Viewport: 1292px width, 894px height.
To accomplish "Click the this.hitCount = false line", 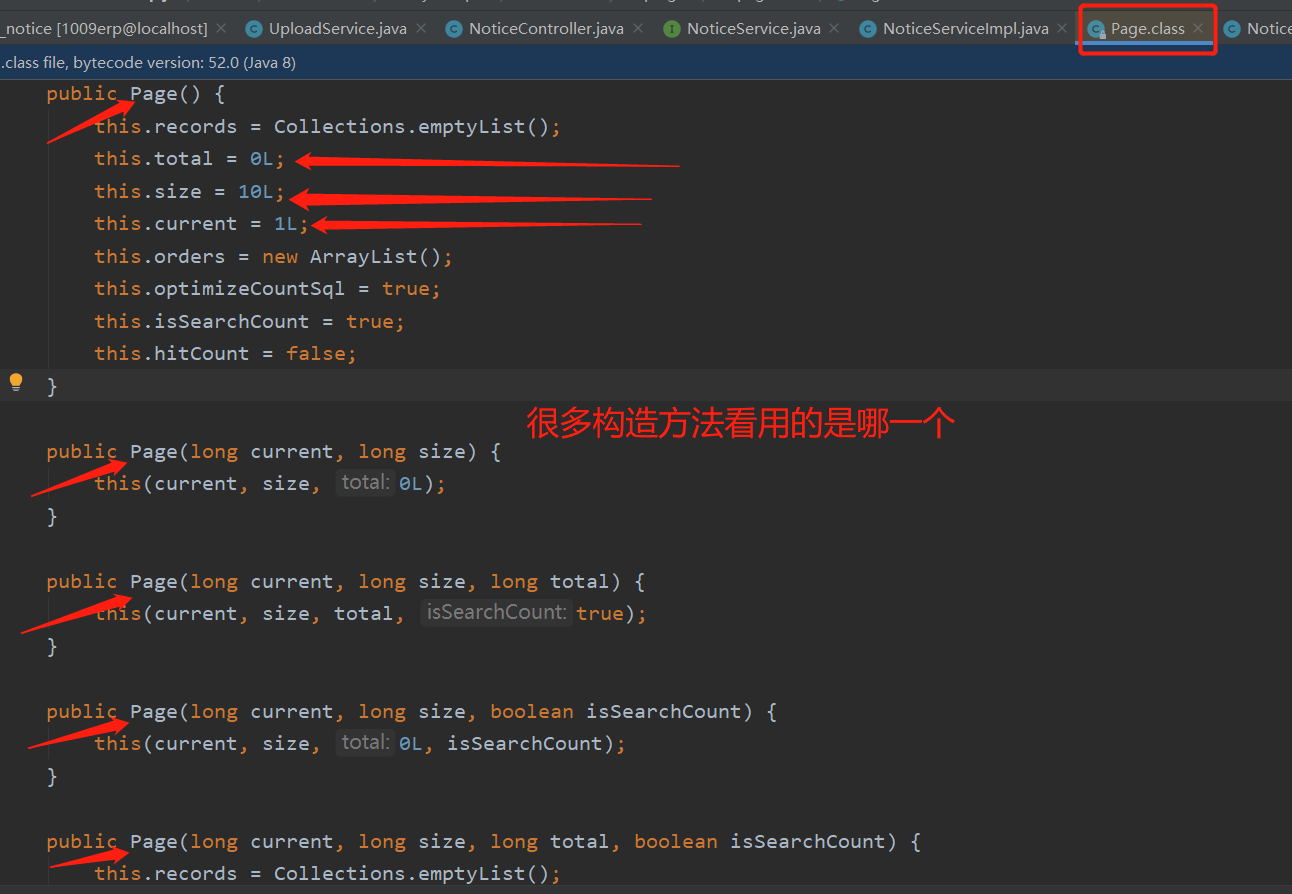I will click(x=225, y=354).
